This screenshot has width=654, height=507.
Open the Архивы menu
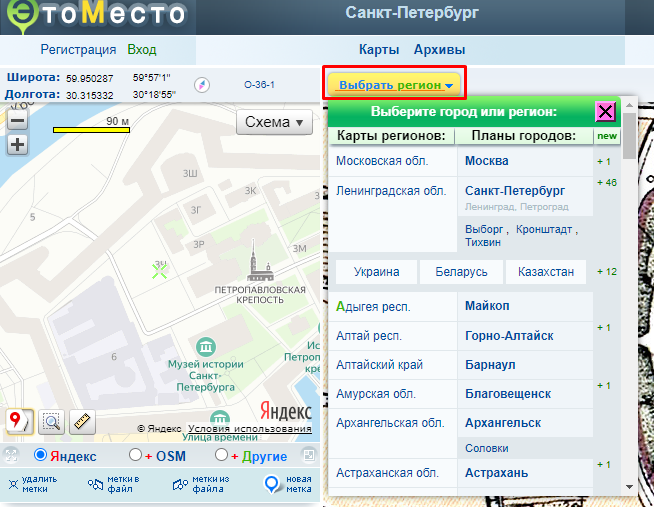pos(439,50)
